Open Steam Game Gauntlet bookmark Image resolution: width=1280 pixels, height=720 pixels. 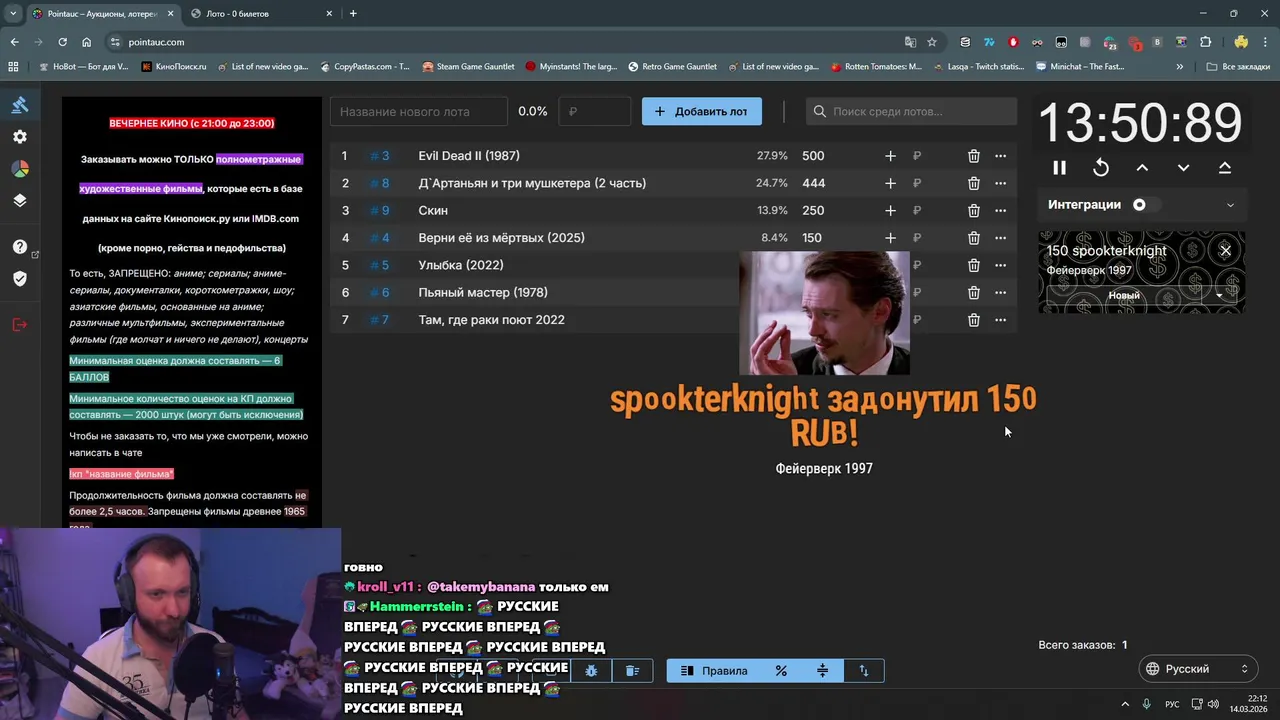click(x=468, y=67)
